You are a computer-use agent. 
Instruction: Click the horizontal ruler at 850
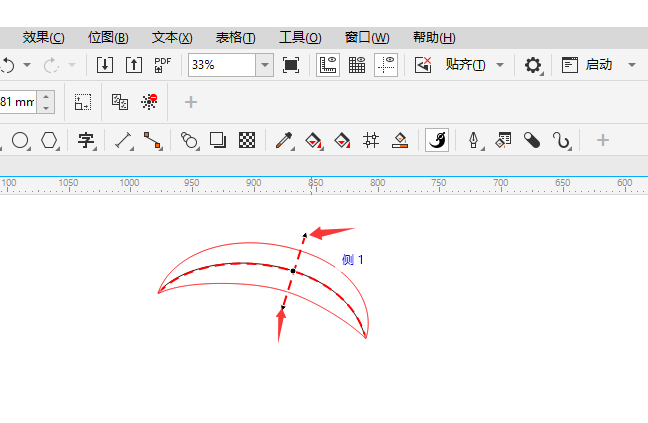pos(315,183)
